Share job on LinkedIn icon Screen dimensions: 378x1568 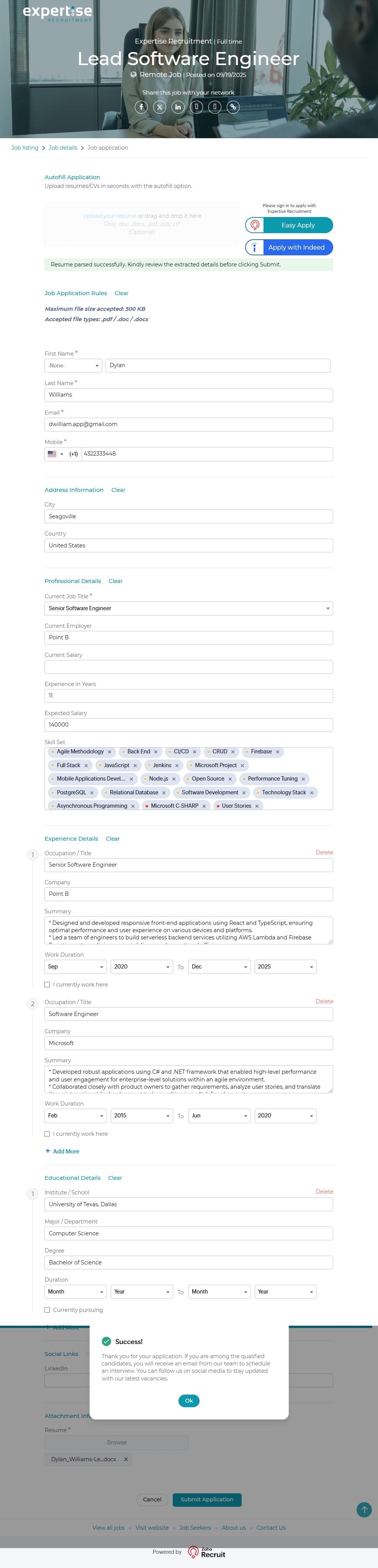click(x=178, y=107)
